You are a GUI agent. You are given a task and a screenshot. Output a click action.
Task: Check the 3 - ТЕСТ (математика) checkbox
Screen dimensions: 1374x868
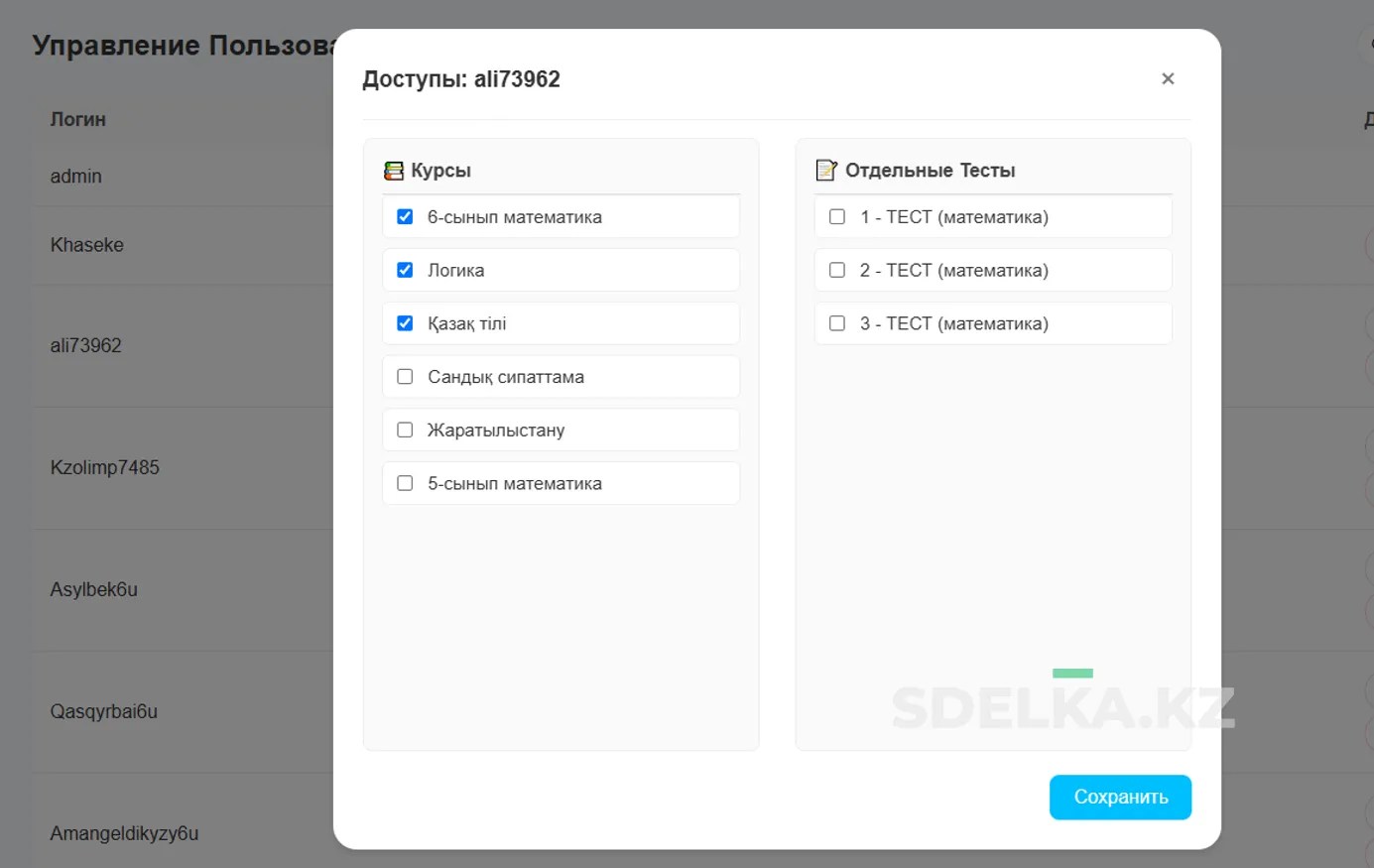coord(837,323)
